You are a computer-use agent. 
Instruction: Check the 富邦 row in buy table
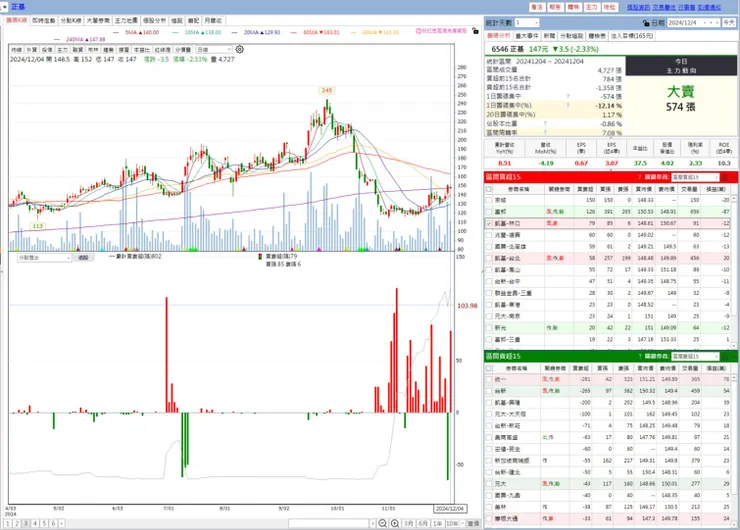(489, 212)
